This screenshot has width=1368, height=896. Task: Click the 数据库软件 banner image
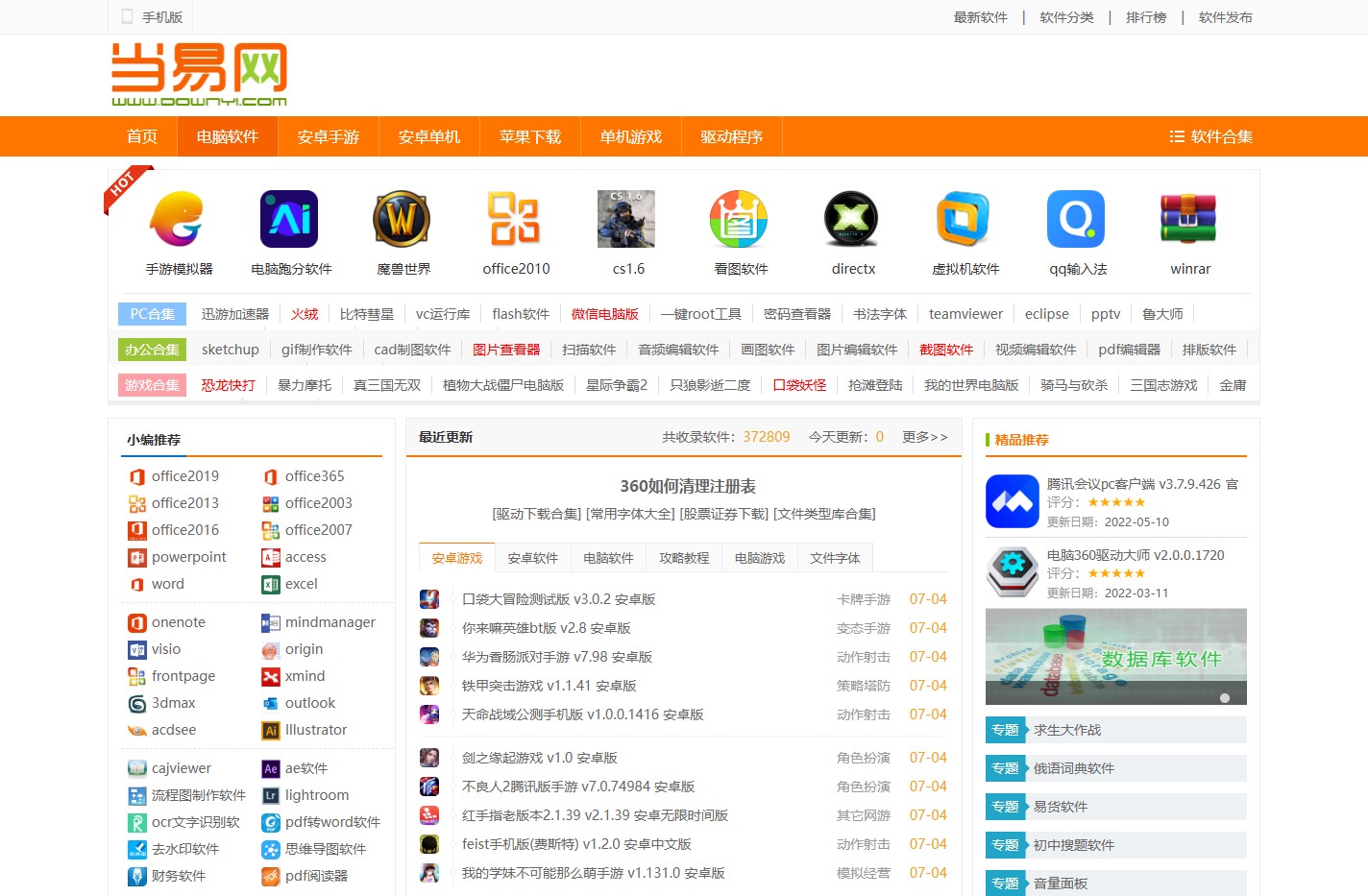coord(1116,657)
